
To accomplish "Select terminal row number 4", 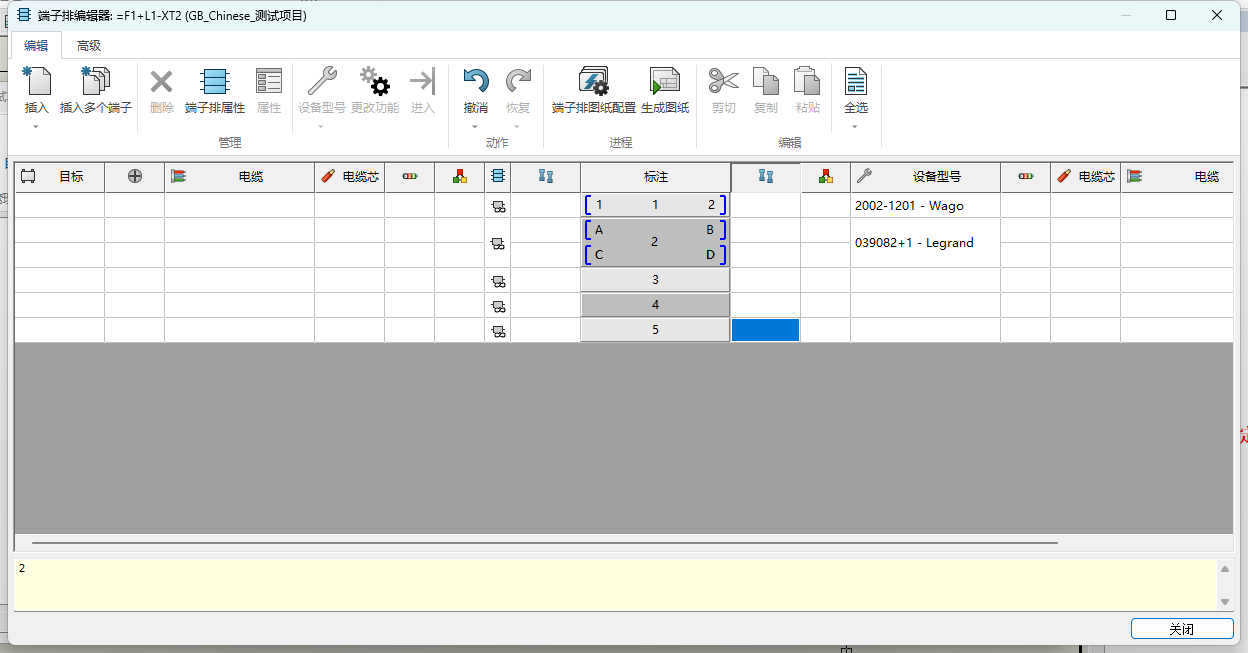I will (655, 305).
